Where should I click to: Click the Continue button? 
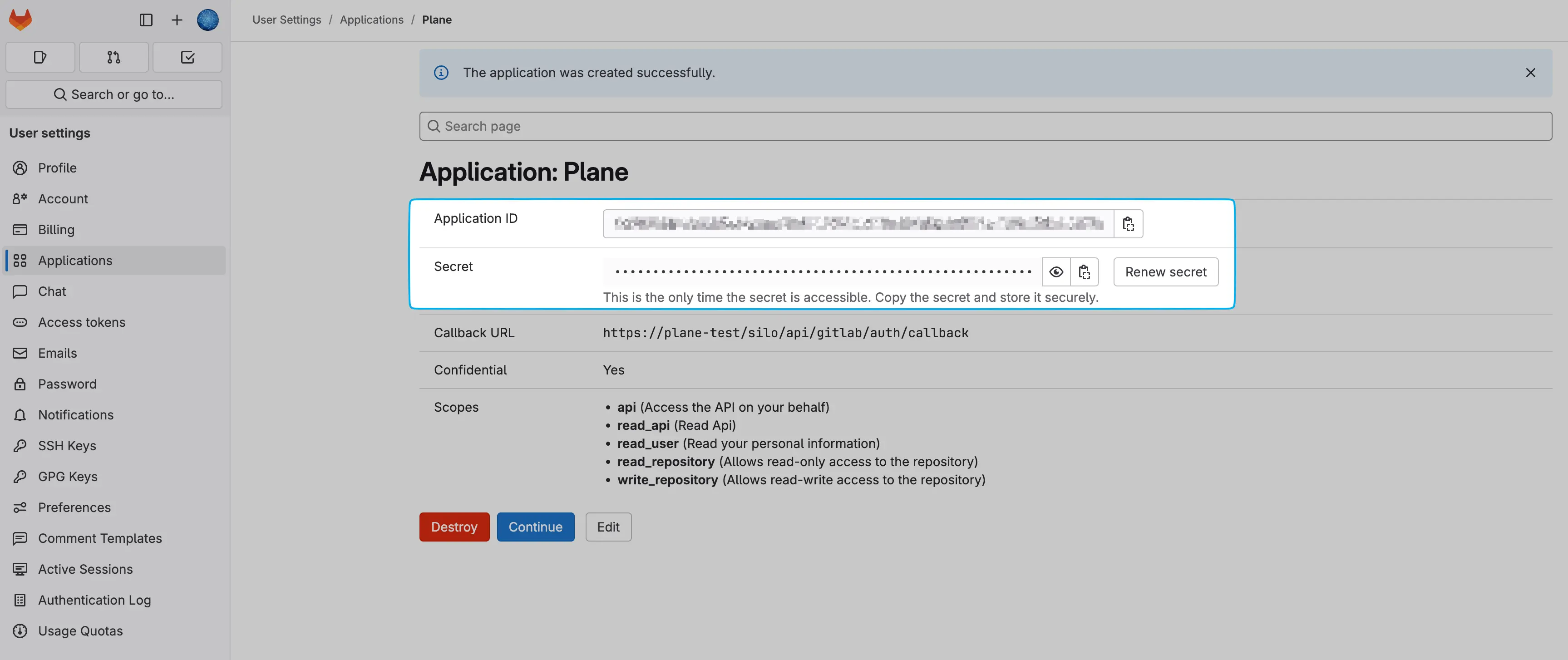click(x=535, y=527)
